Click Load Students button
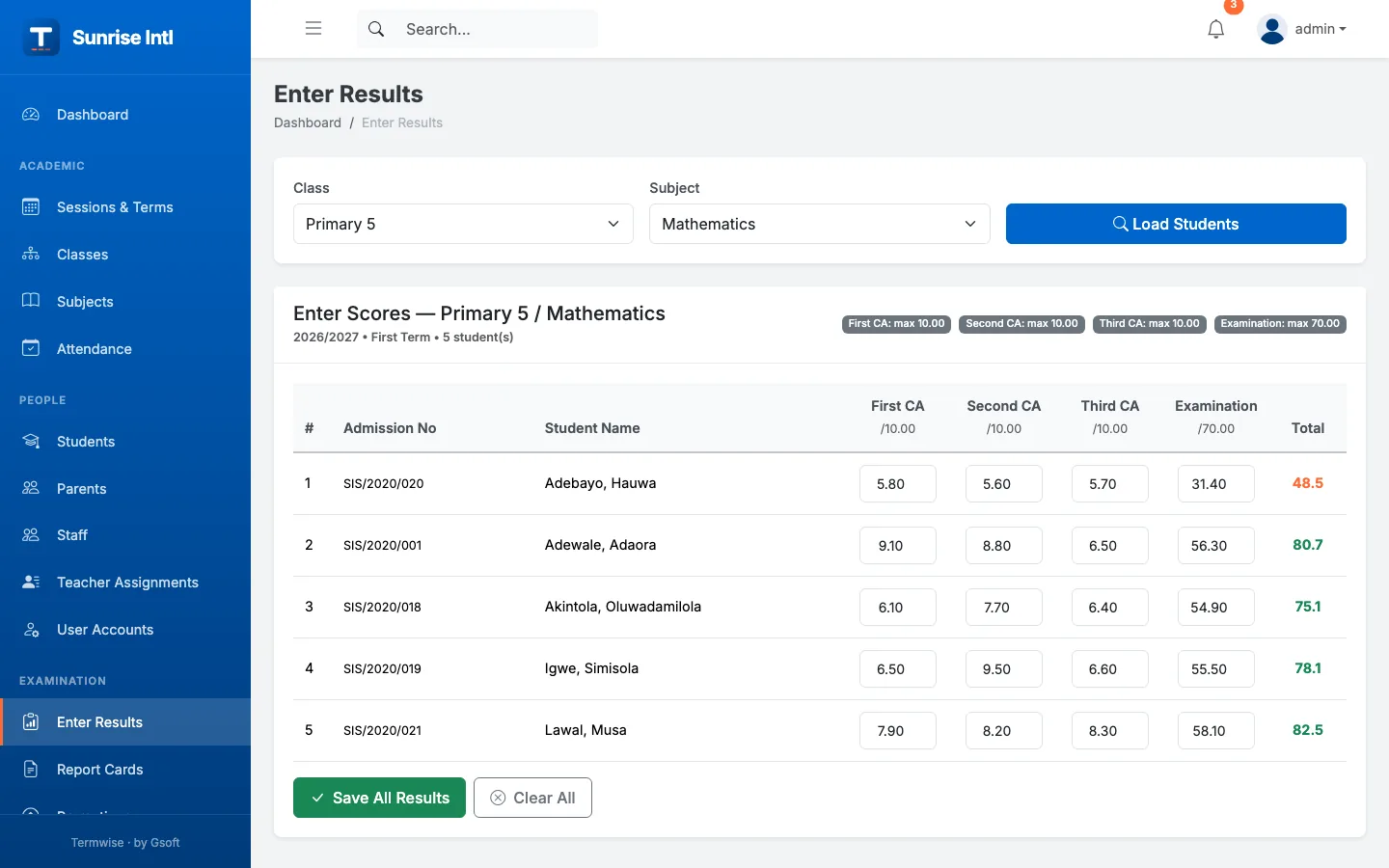 (x=1176, y=224)
